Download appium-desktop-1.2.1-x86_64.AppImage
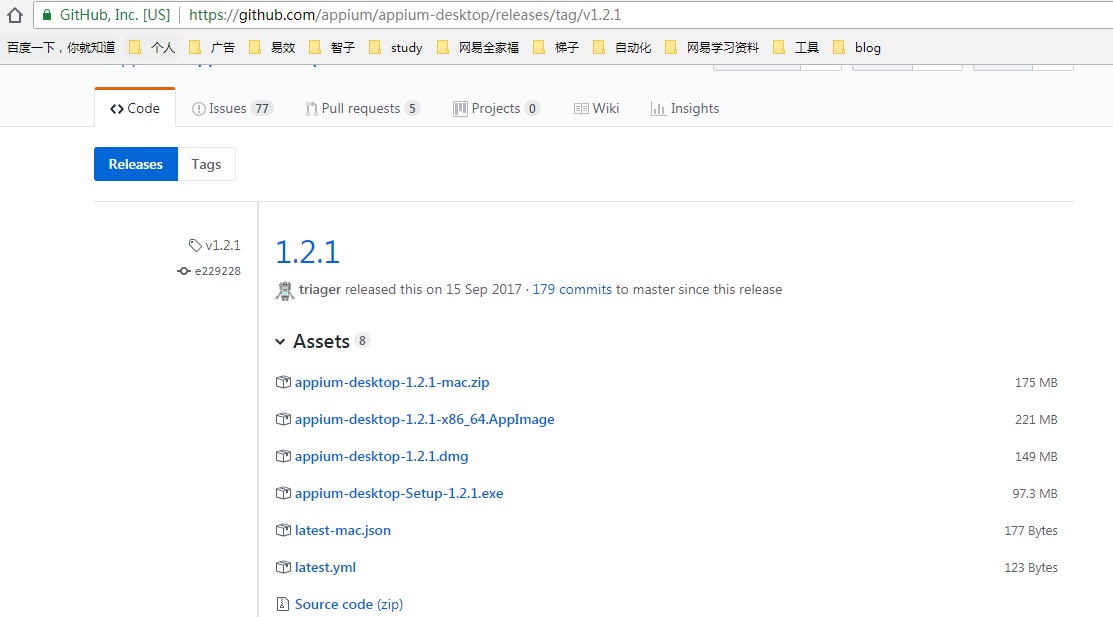The width and height of the screenshot is (1113, 617). coord(424,419)
